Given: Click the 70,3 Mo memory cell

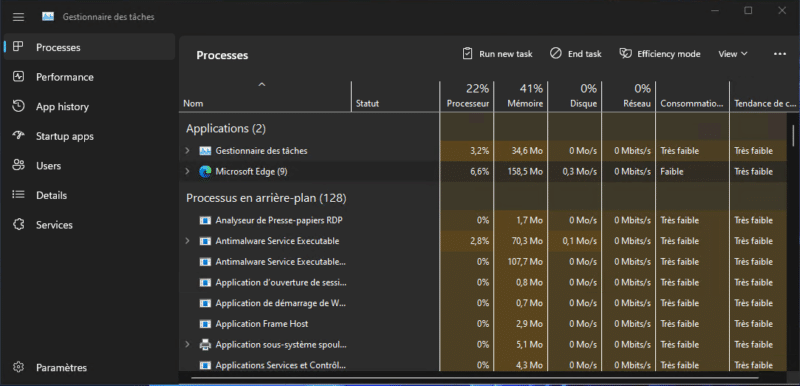Looking at the screenshot, I should pos(521,241).
